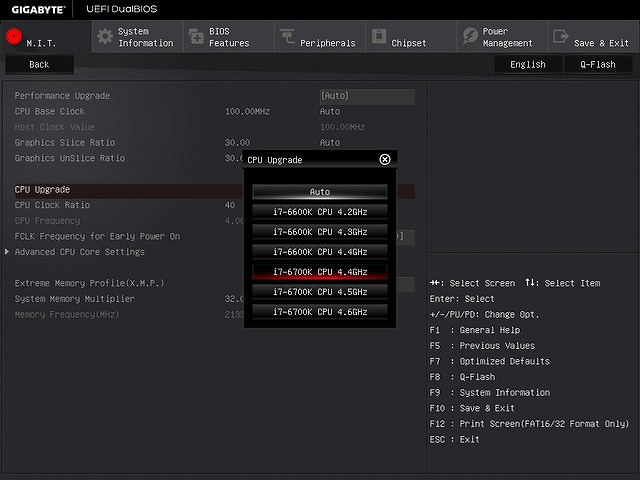Click the BIOS Features chip icon
The image size is (640, 480).
[197, 36]
